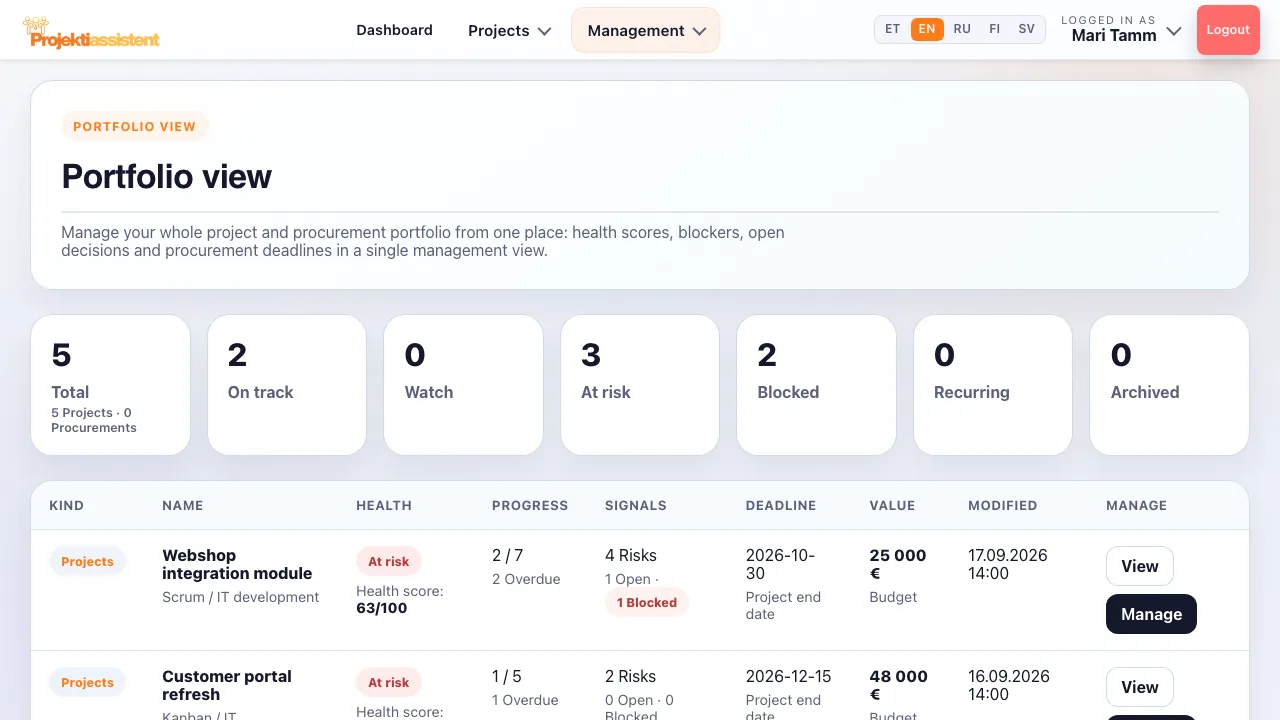Click the 2026-10-30 deadline value
Screen dimensions: 1280x720
(x=781, y=564)
